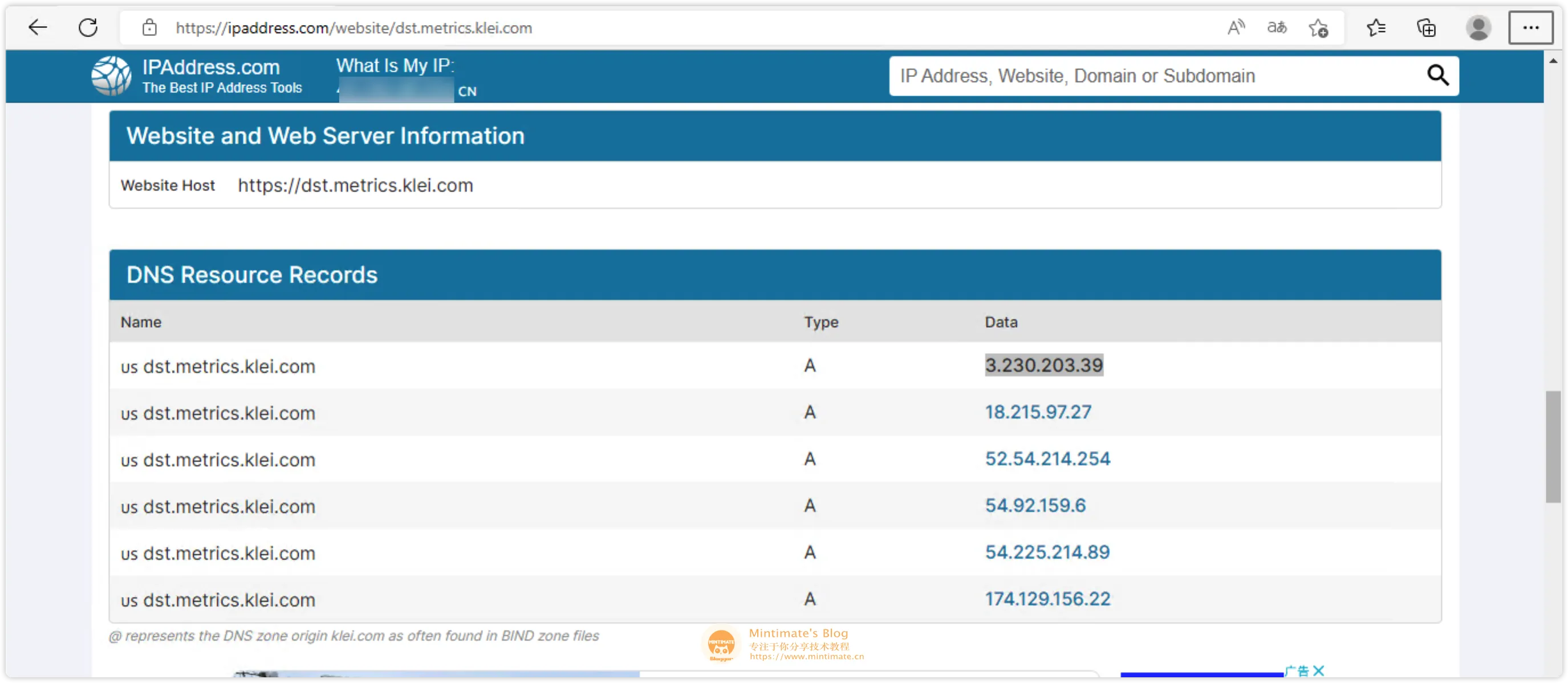Open IP address 54.92.159.6
The height and width of the screenshot is (683, 1568).
tap(1035, 505)
